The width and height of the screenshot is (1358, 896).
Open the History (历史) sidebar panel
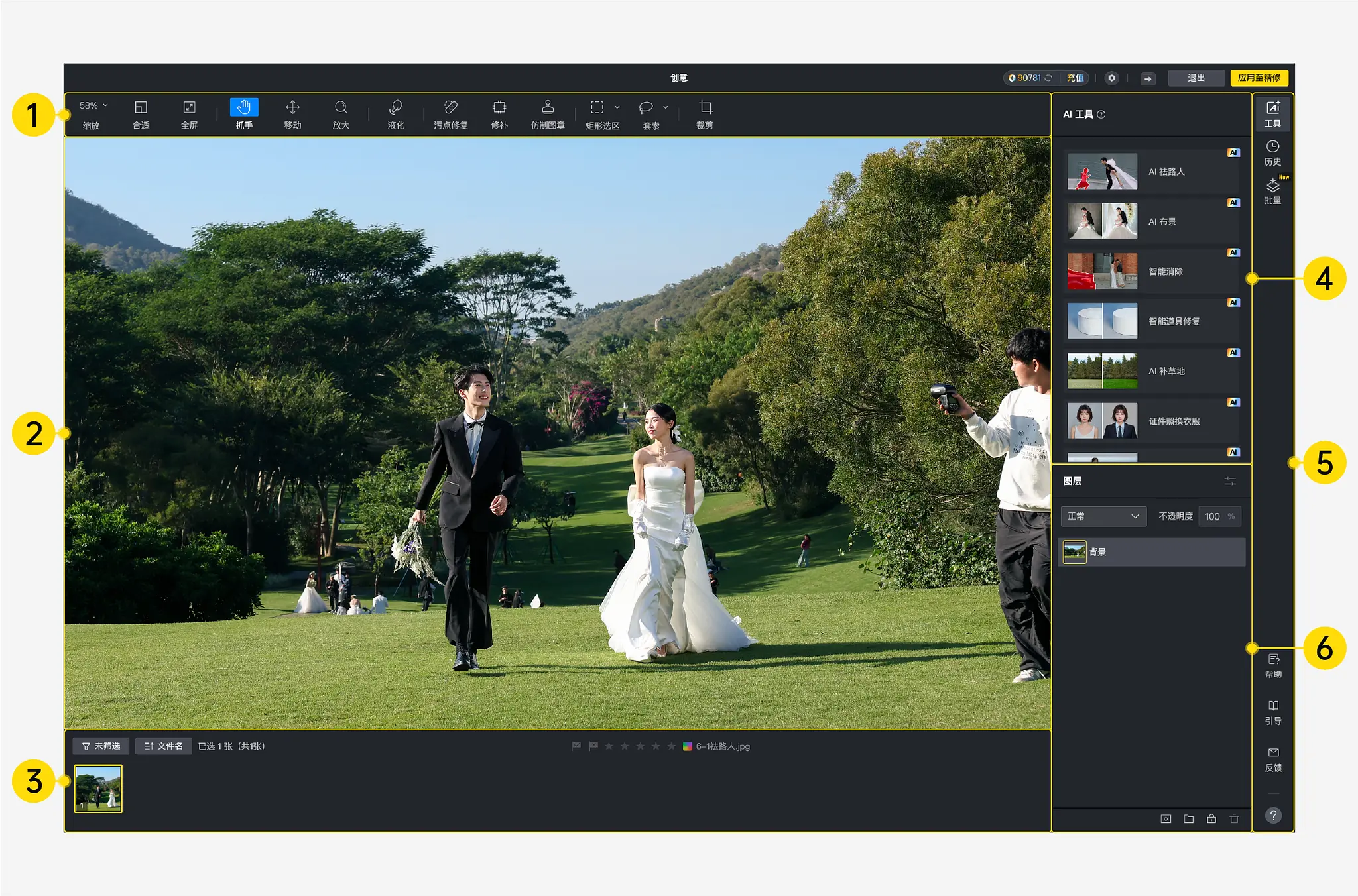click(1272, 152)
